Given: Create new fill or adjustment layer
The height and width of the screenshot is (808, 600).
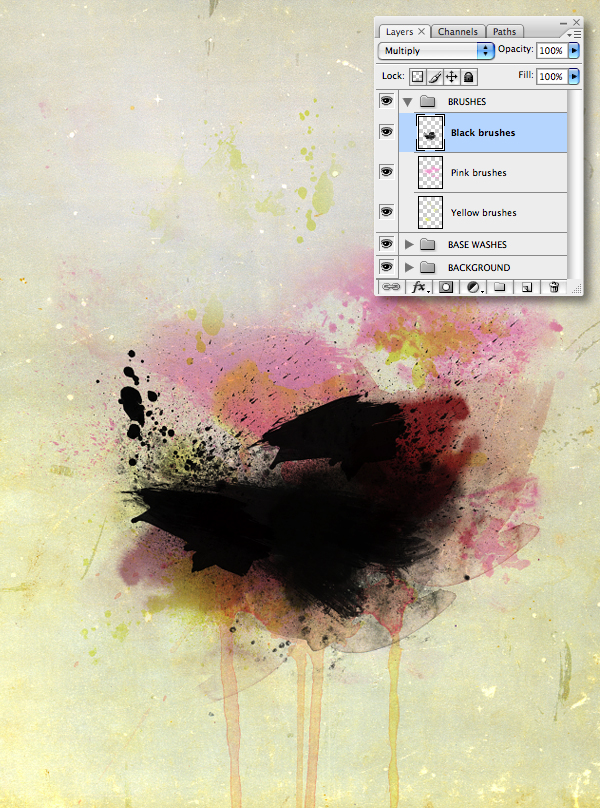Looking at the screenshot, I should [474, 287].
